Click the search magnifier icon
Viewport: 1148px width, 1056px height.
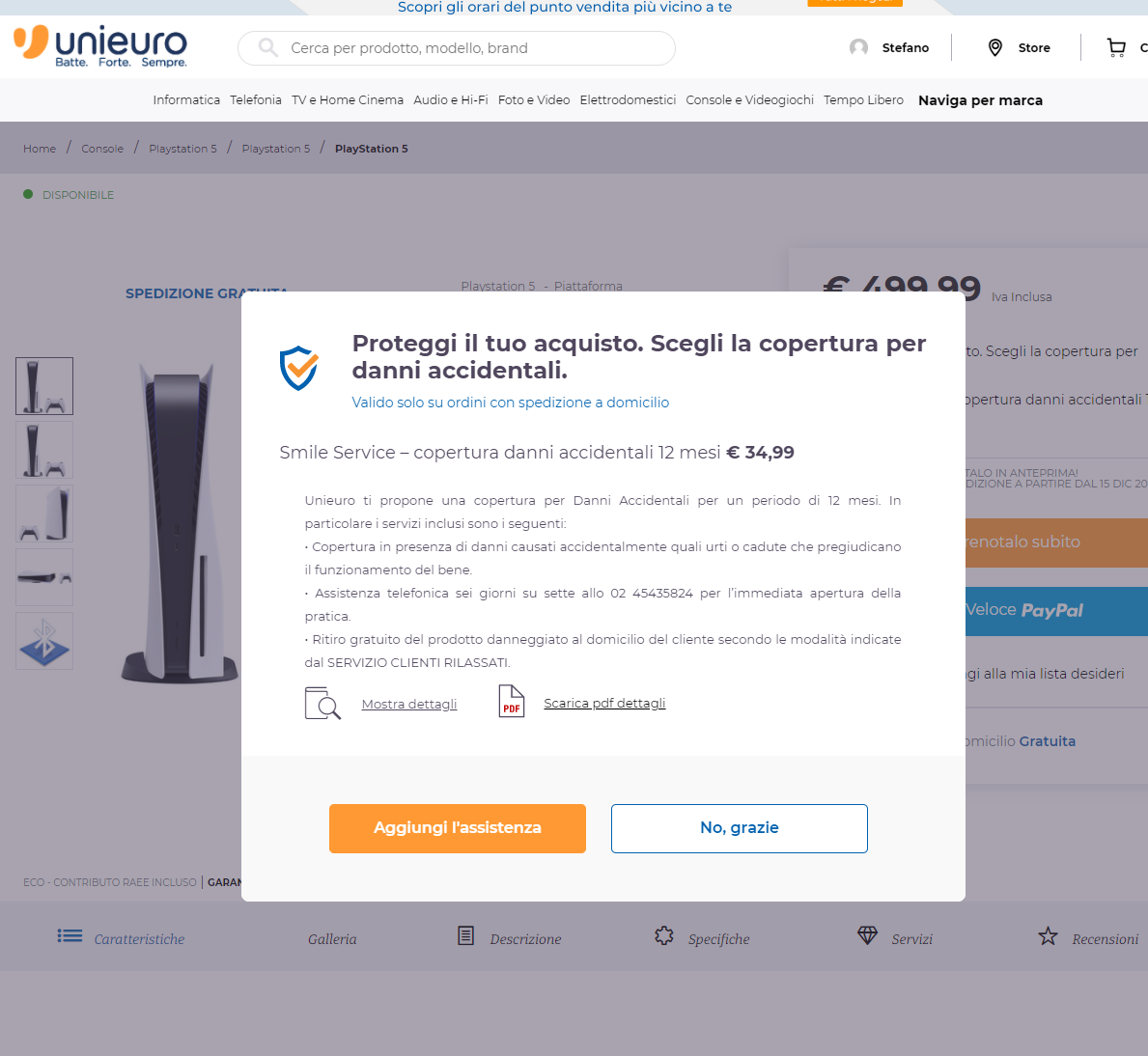tap(268, 47)
